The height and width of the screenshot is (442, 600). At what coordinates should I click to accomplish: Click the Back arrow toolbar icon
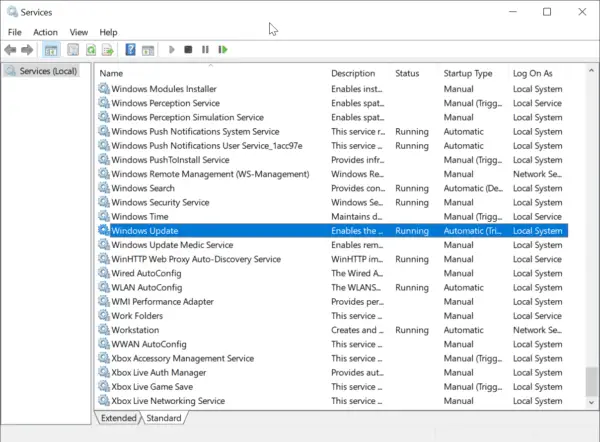tap(11, 49)
